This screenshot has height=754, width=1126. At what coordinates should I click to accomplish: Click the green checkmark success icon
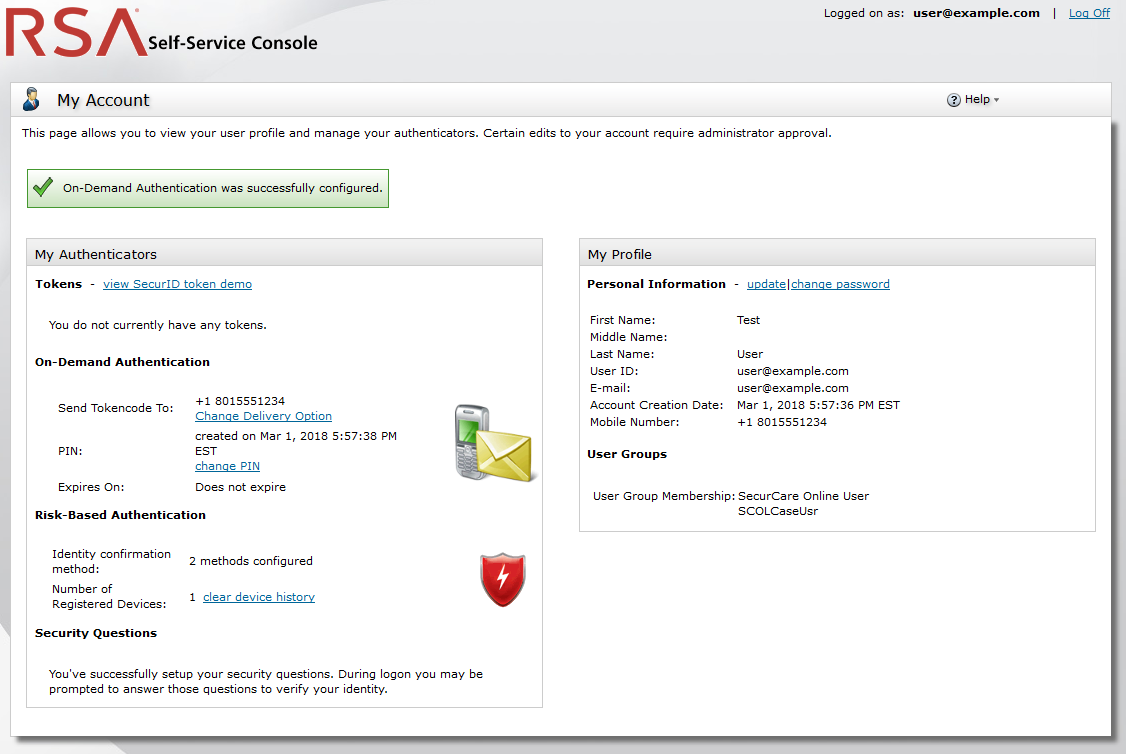pos(43,187)
